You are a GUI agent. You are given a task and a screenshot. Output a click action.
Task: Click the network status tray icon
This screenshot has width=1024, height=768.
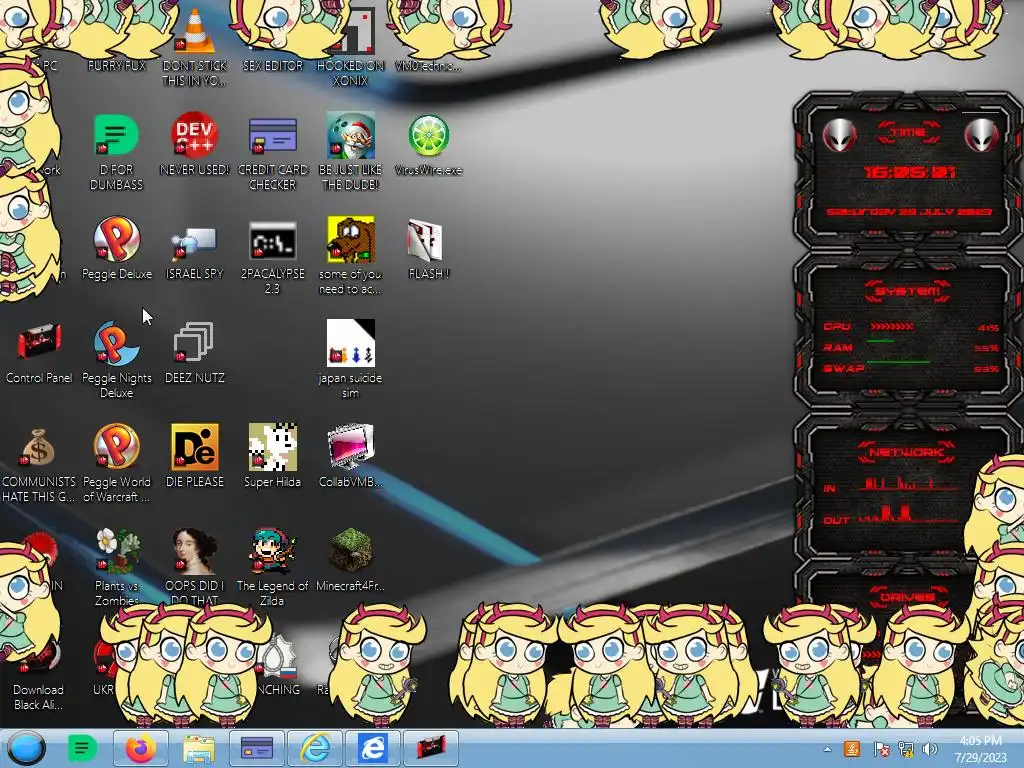[906, 748]
